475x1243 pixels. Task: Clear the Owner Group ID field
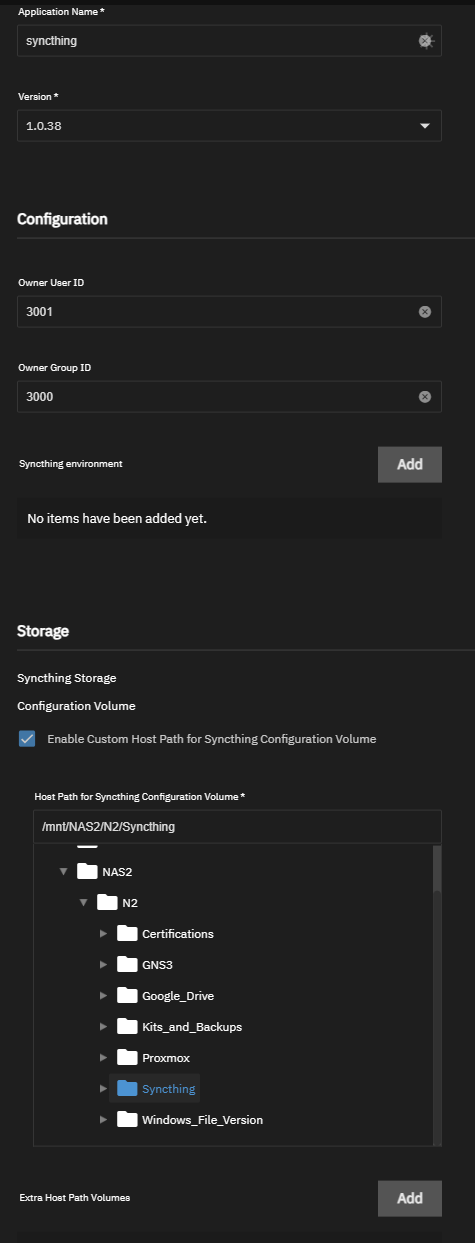click(x=424, y=397)
